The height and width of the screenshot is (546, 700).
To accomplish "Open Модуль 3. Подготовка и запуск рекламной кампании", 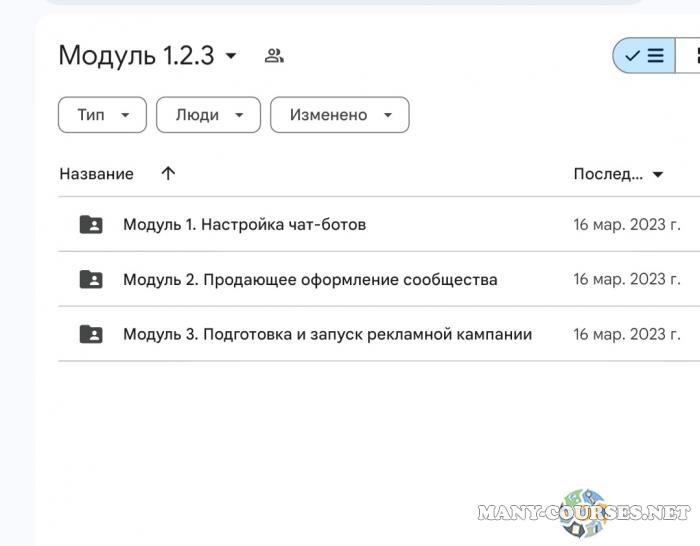I will (327, 334).
